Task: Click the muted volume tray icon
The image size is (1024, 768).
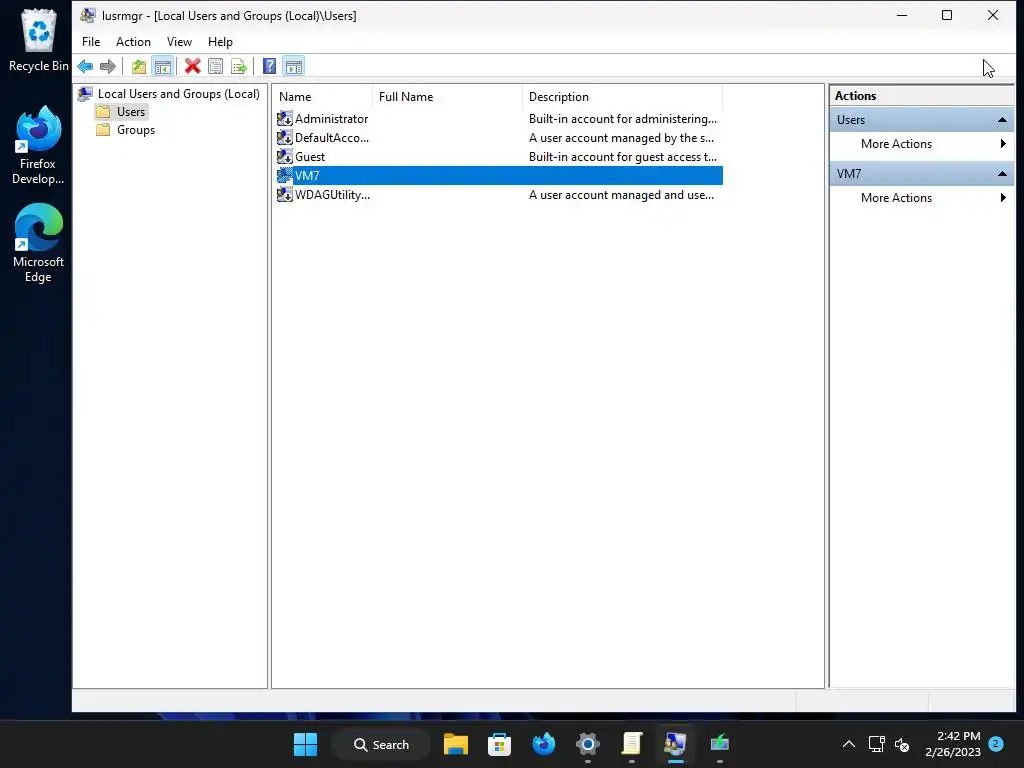Action: coord(902,744)
